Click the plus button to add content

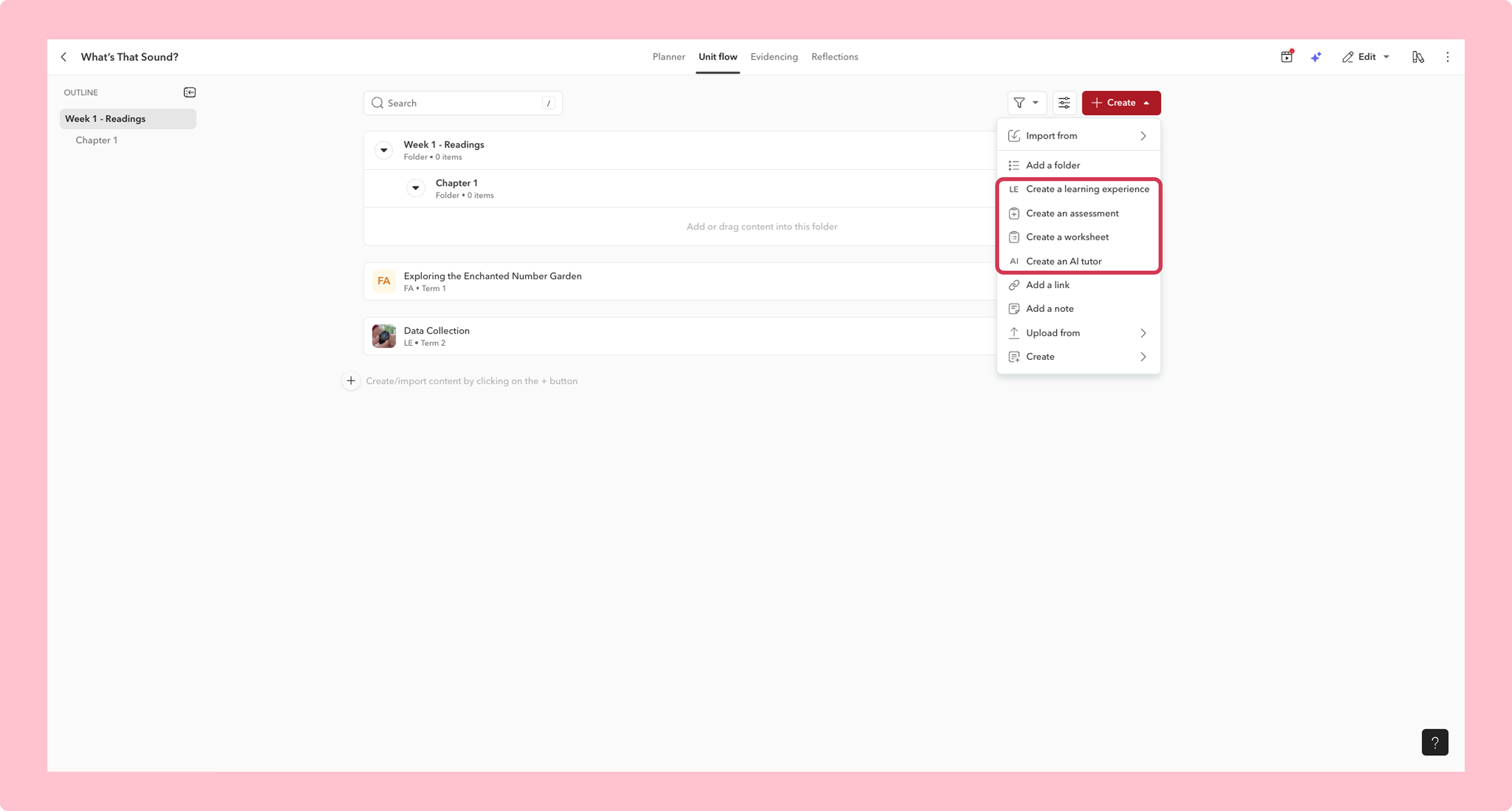(351, 381)
